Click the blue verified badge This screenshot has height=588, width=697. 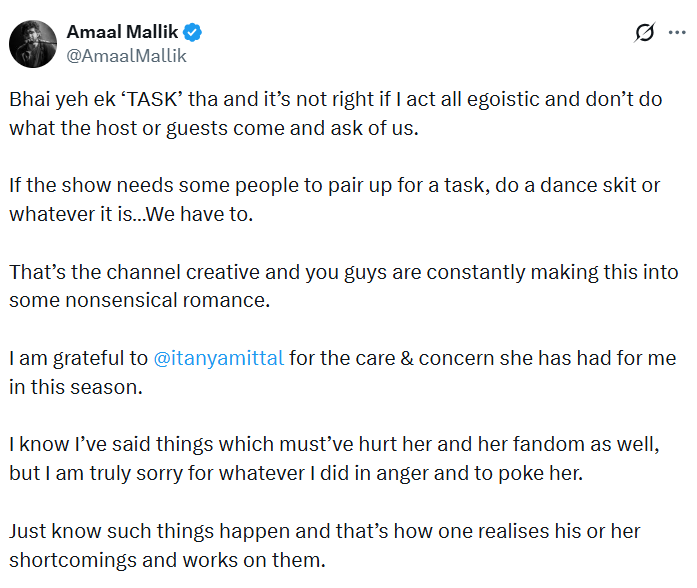[x=192, y=32]
